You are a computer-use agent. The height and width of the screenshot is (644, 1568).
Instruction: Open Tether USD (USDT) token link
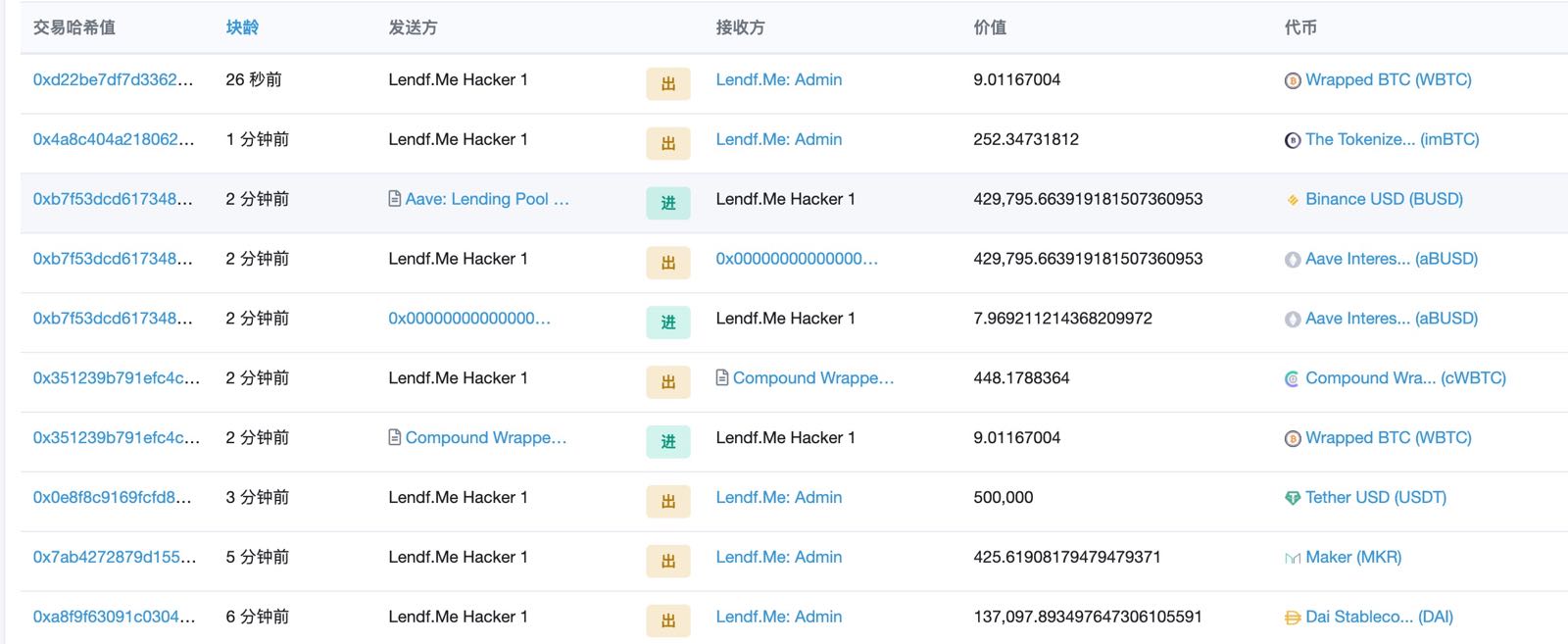(1376, 497)
